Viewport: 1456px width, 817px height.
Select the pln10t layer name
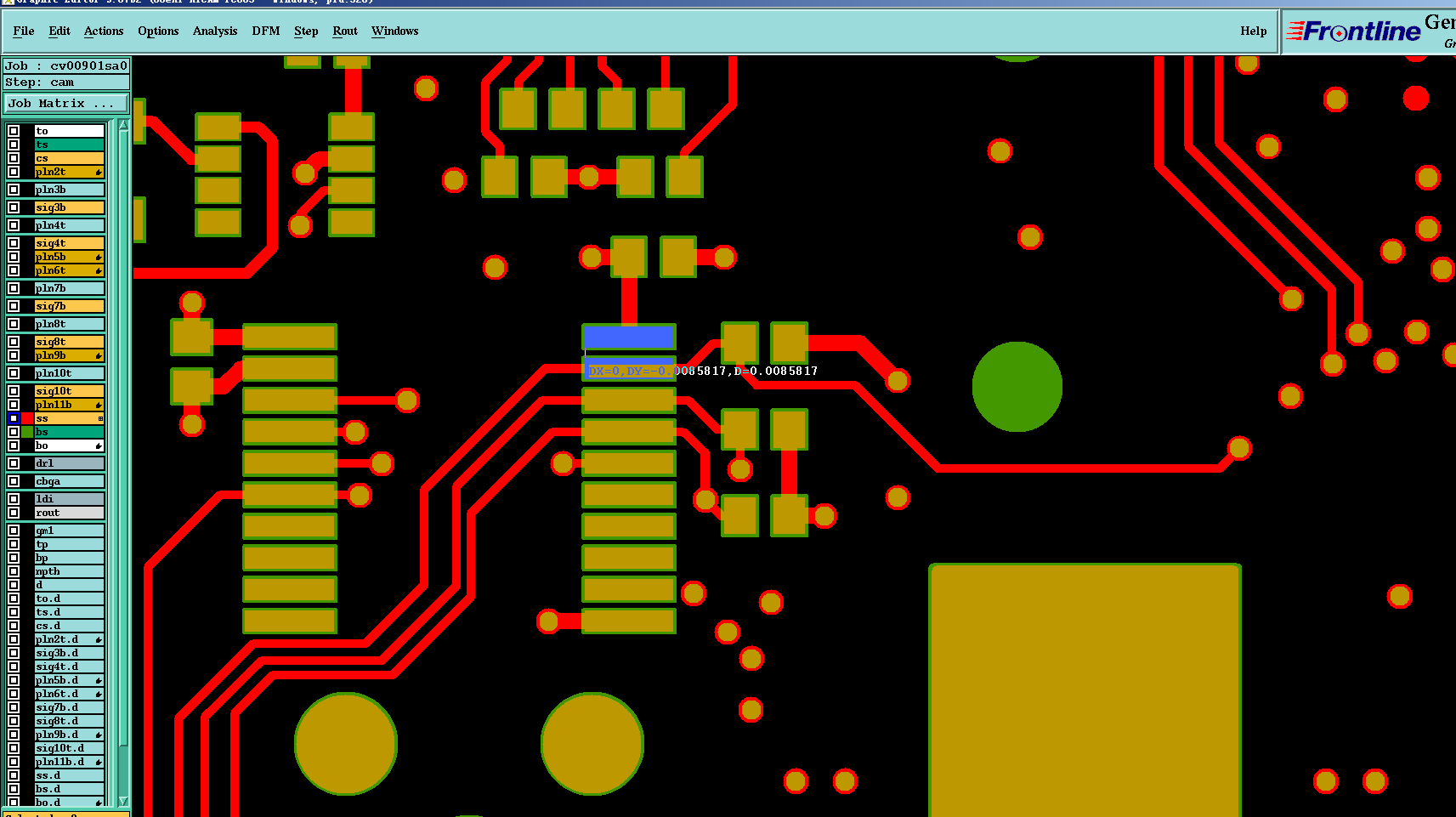coord(69,373)
